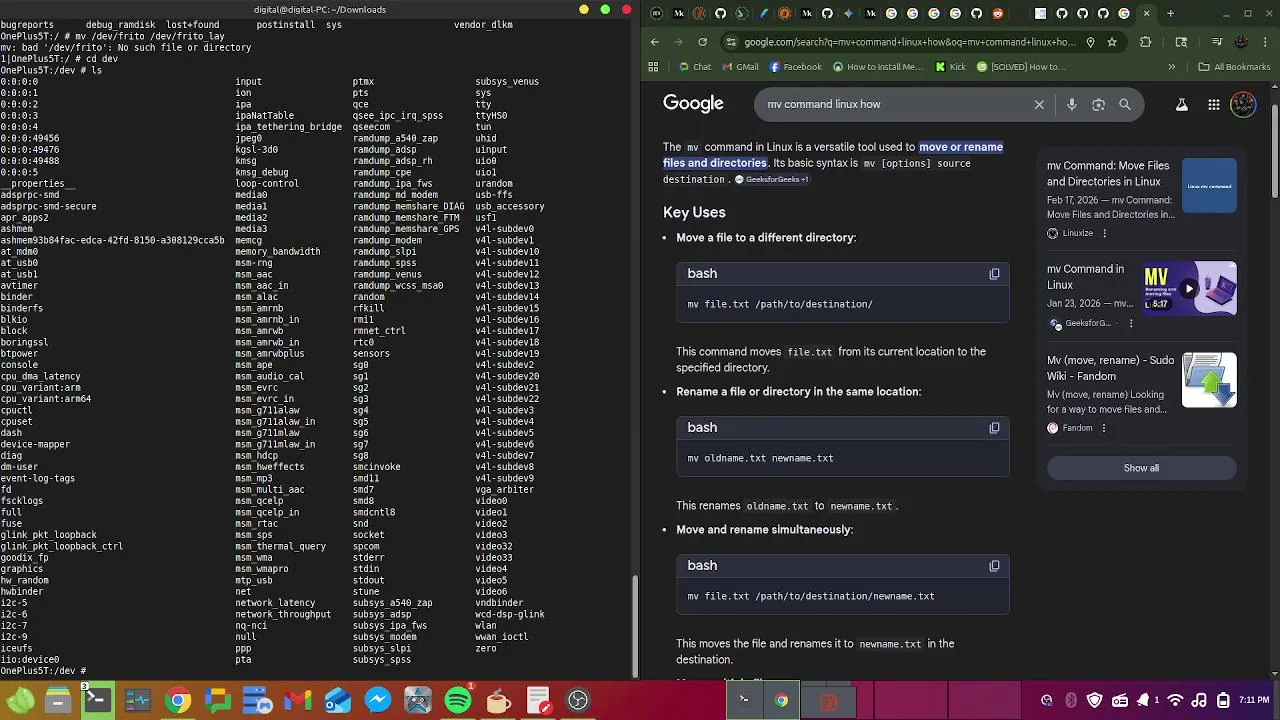Click the Chrome reload button
Screen dimensions: 1280x720
pos(702,42)
